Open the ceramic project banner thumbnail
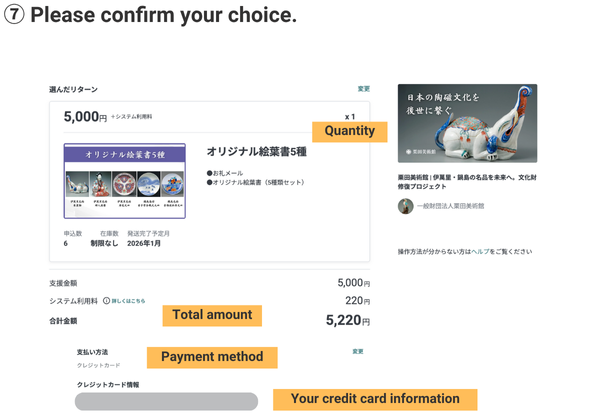 click(467, 123)
